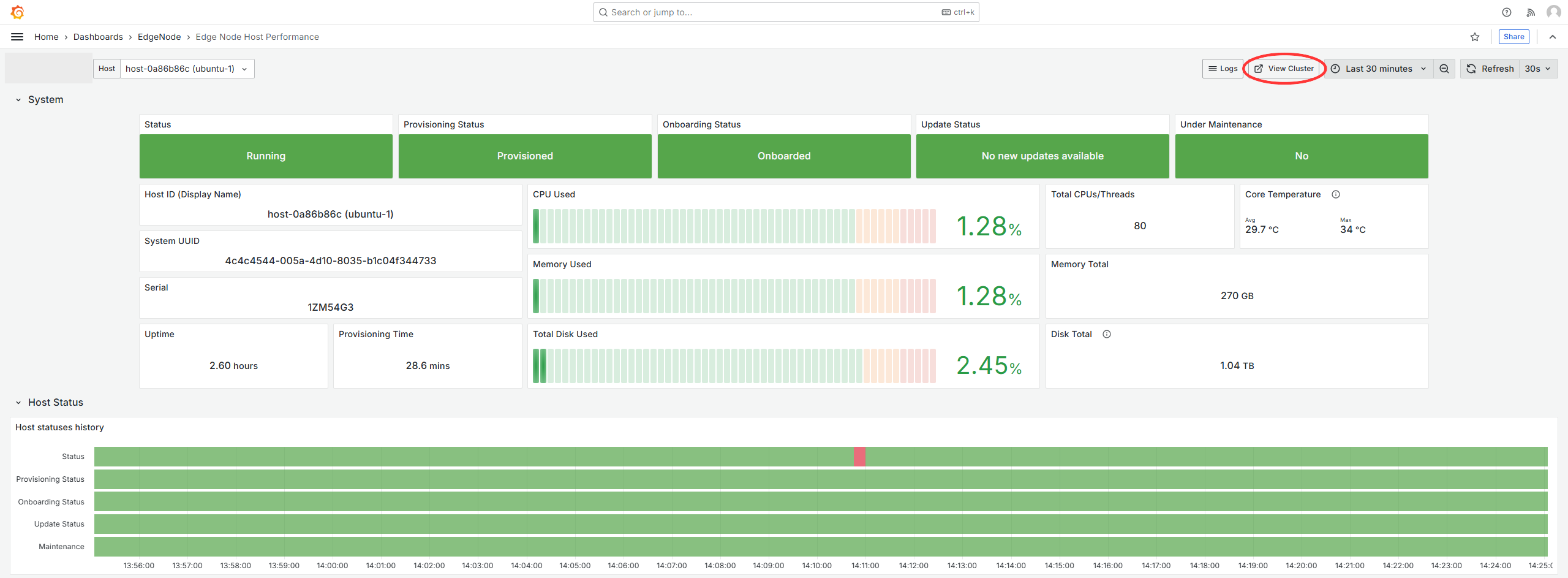
Task: Click the Grafana logo icon
Action: tap(17, 12)
